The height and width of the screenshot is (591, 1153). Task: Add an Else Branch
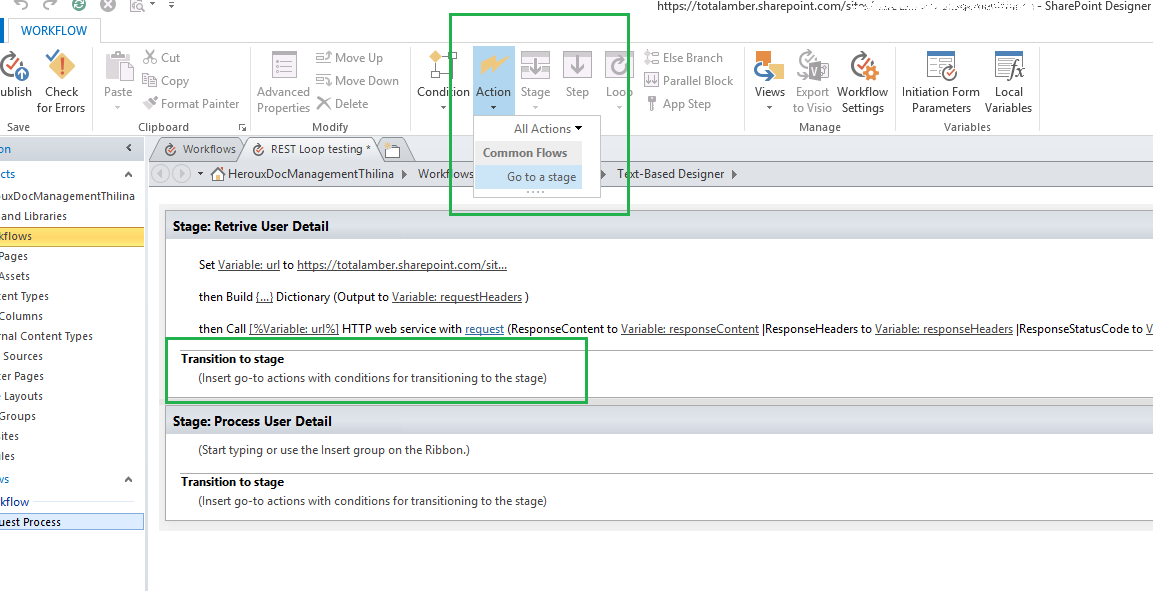coord(687,58)
